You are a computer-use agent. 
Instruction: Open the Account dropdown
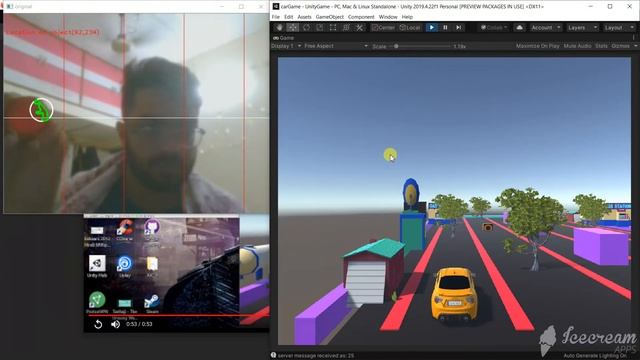coord(546,27)
